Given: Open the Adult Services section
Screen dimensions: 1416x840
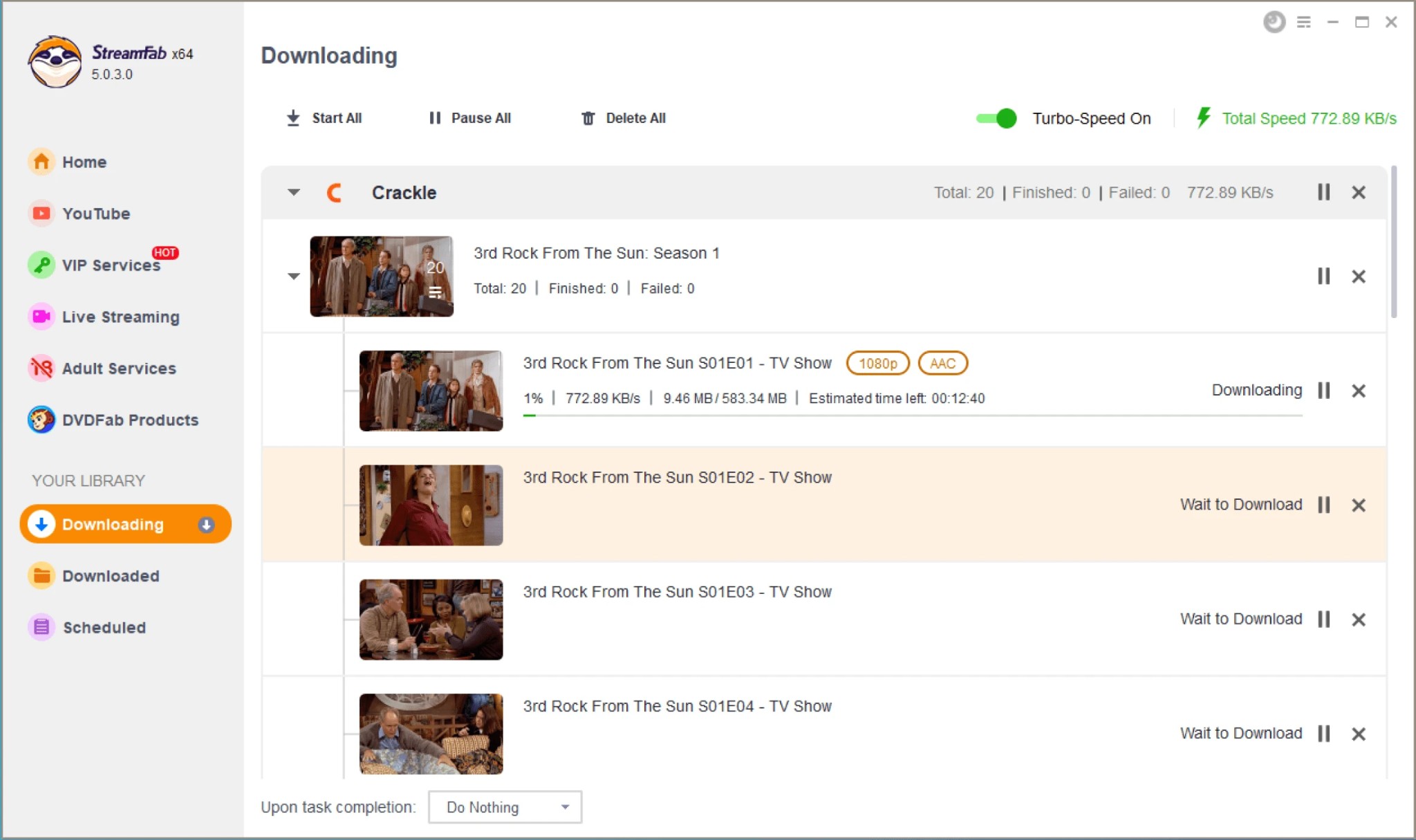Looking at the screenshot, I should pyautogui.click(x=118, y=368).
